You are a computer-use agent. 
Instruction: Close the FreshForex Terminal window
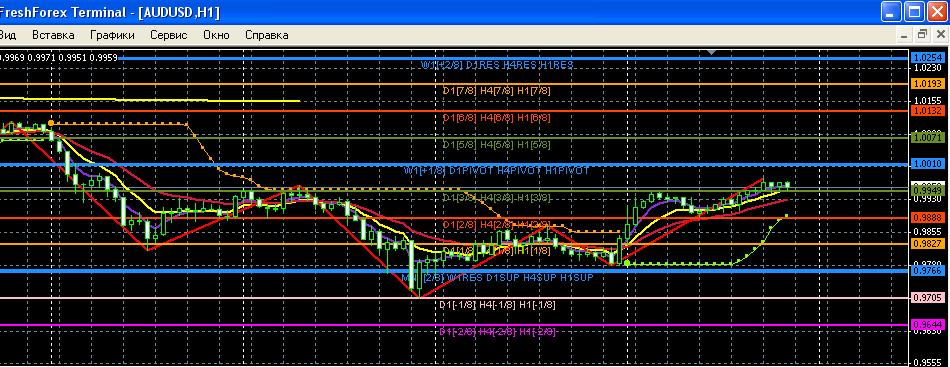point(937,12)
